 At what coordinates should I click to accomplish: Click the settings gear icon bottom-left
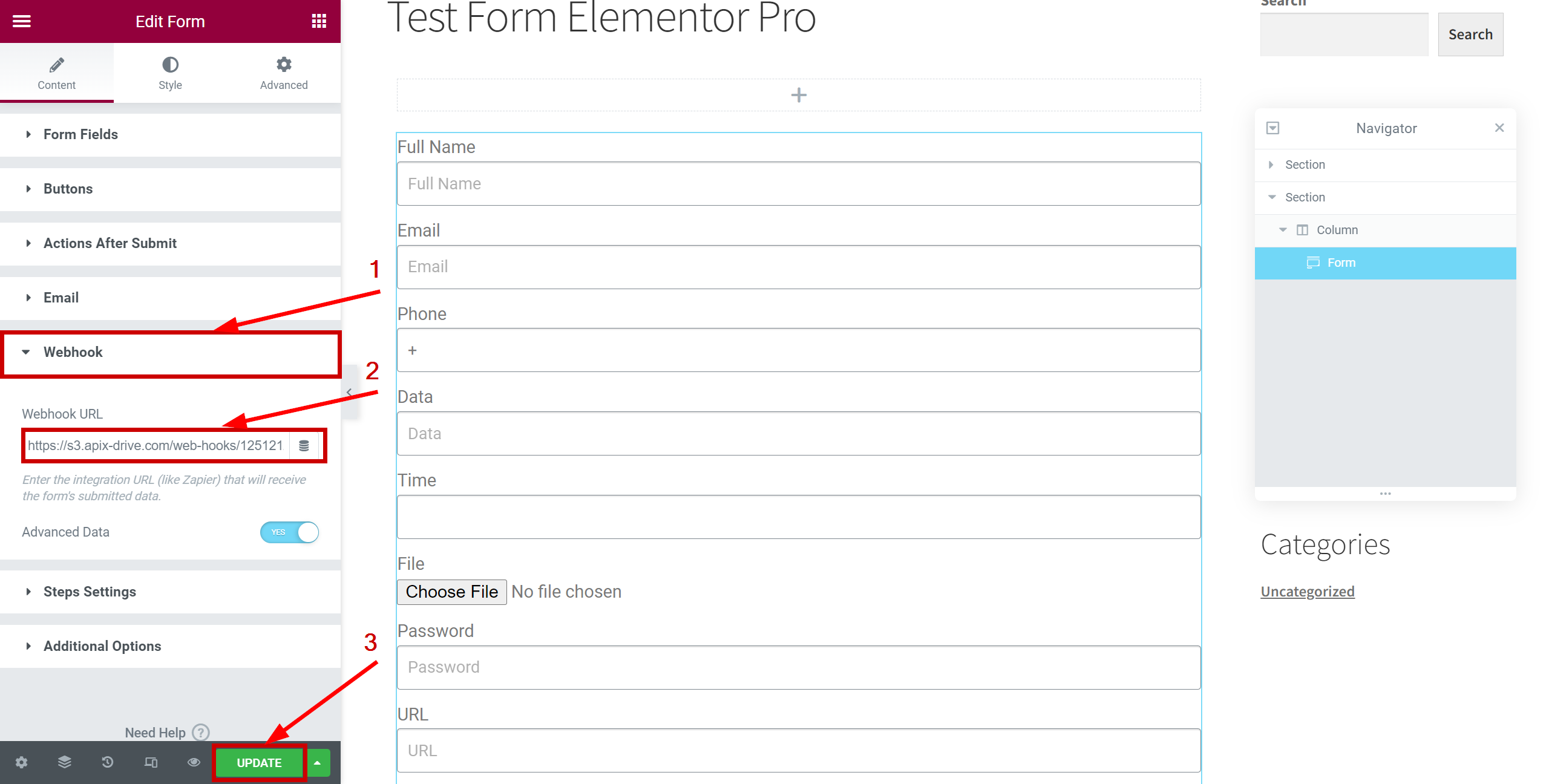pyautogui.click(x=22, y=762)
